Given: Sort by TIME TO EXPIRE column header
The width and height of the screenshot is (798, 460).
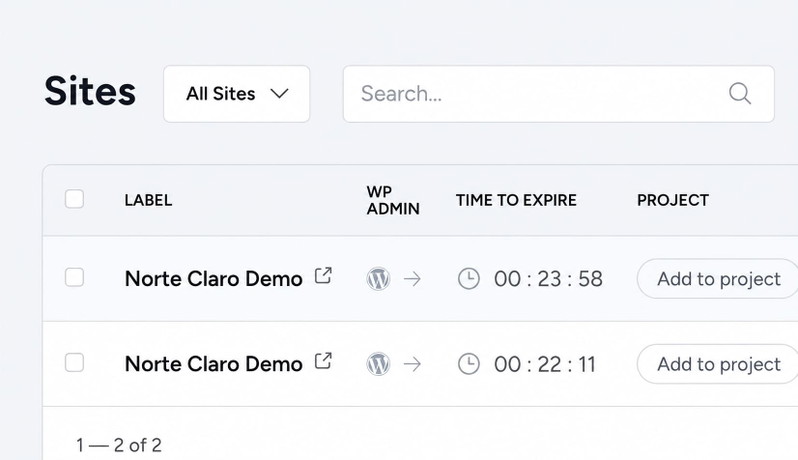Looking at the screenshot, I should pyautogui.click(x=516, y=200).
